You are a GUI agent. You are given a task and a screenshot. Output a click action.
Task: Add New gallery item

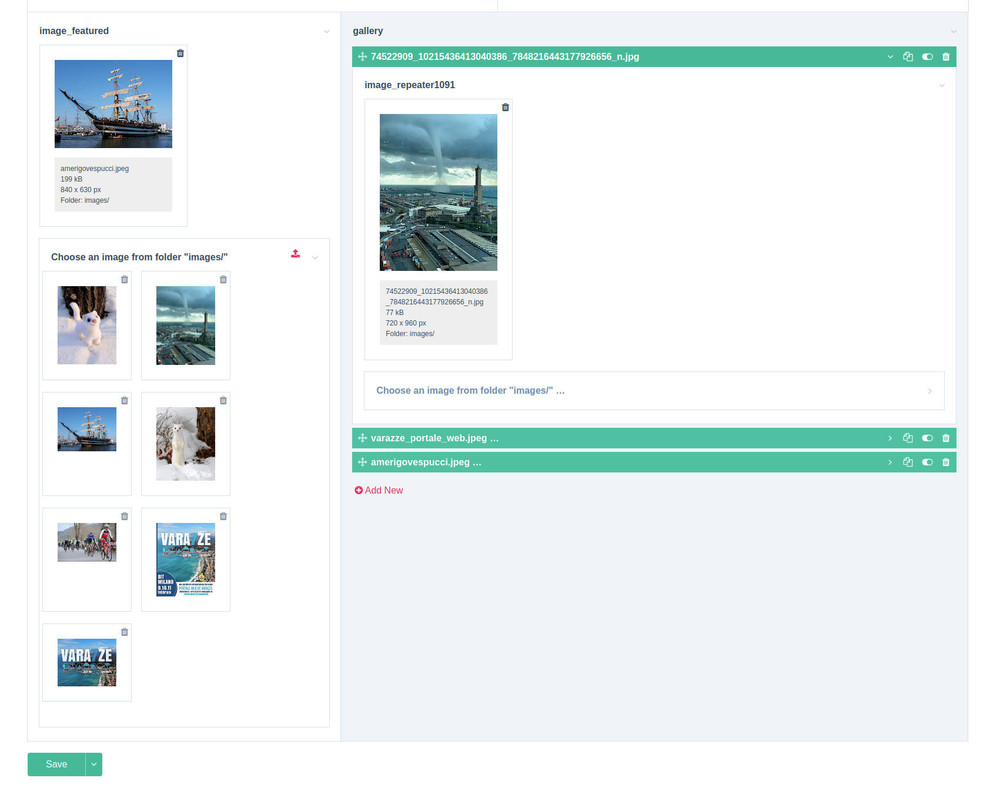[379, 490]
